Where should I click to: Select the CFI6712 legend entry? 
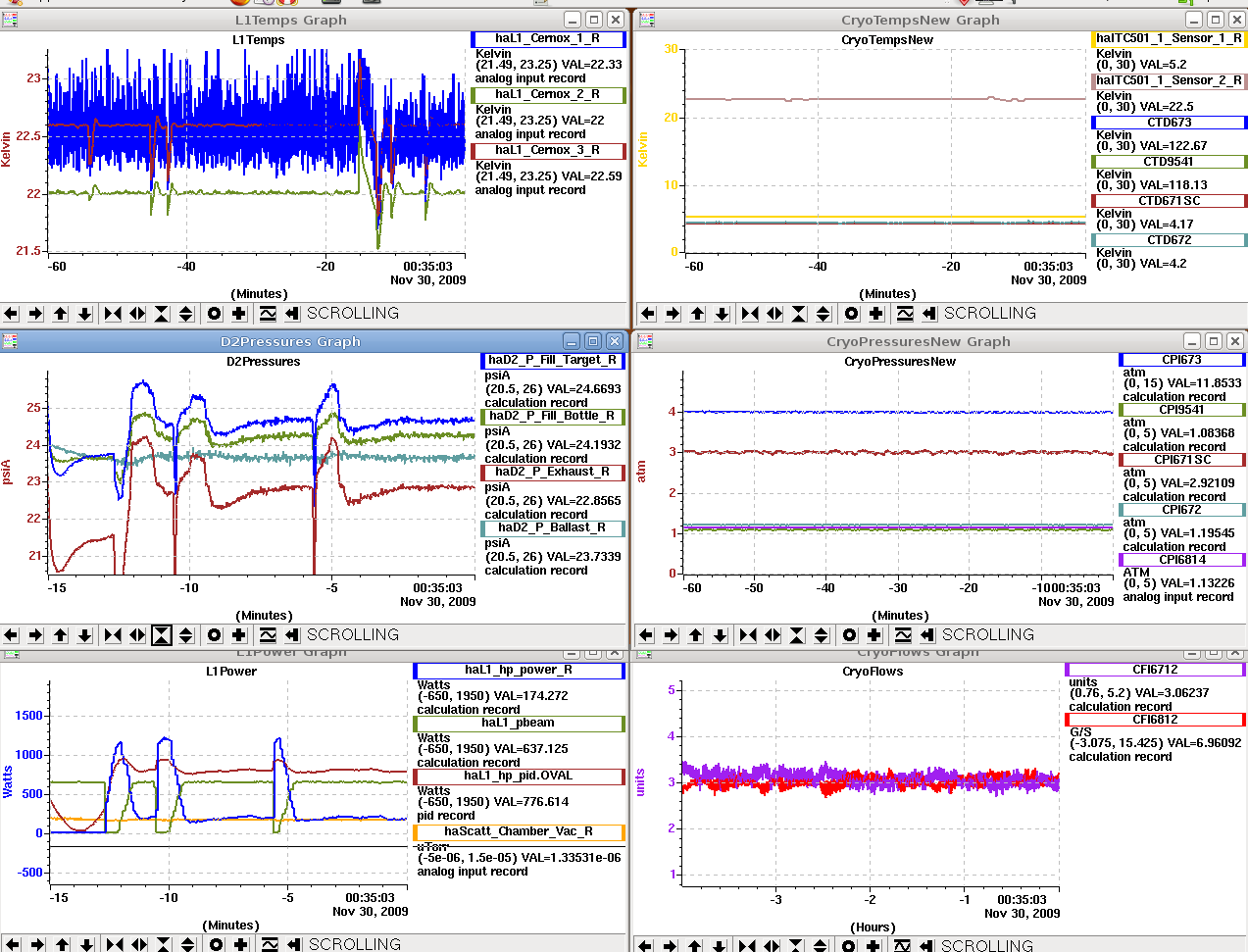point(1155,670)
